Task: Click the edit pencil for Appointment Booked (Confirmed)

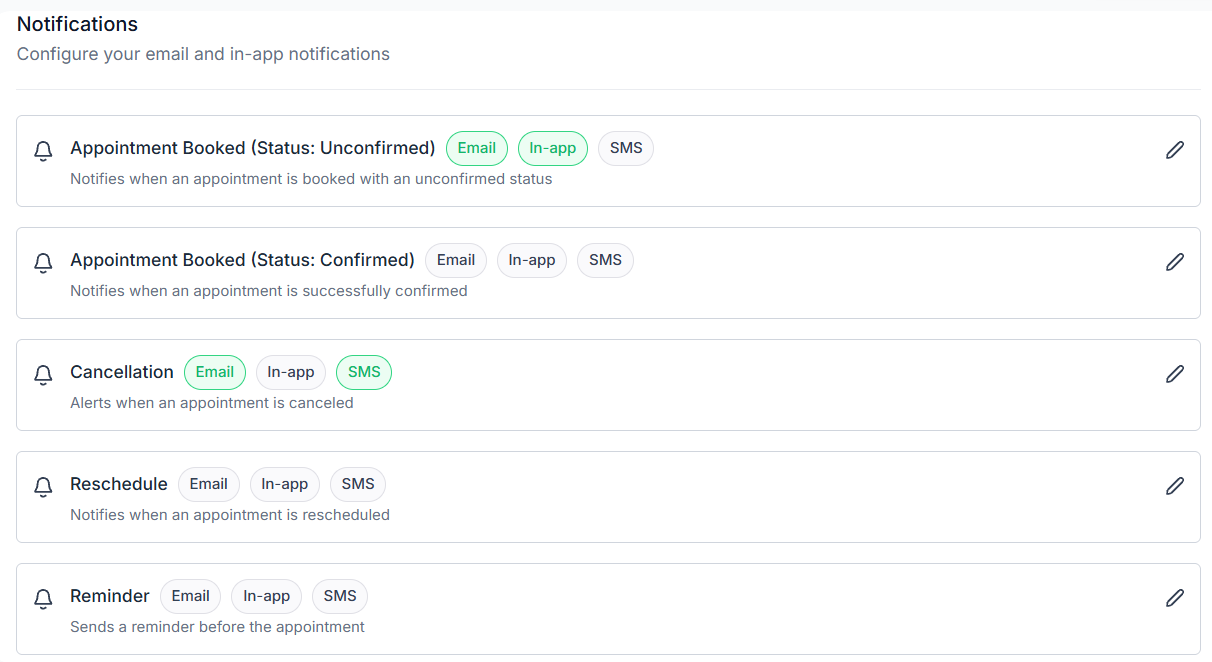Action: 1174,262
